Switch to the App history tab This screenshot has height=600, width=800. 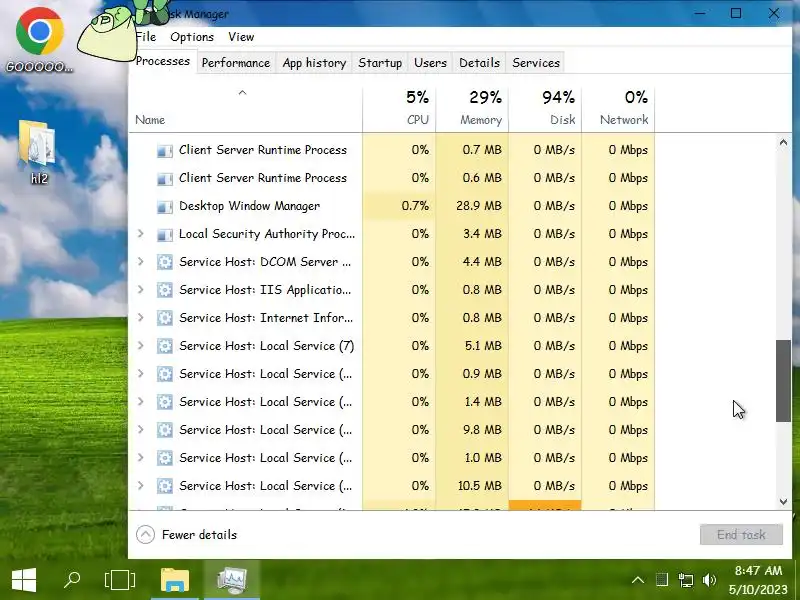(314, 63)
